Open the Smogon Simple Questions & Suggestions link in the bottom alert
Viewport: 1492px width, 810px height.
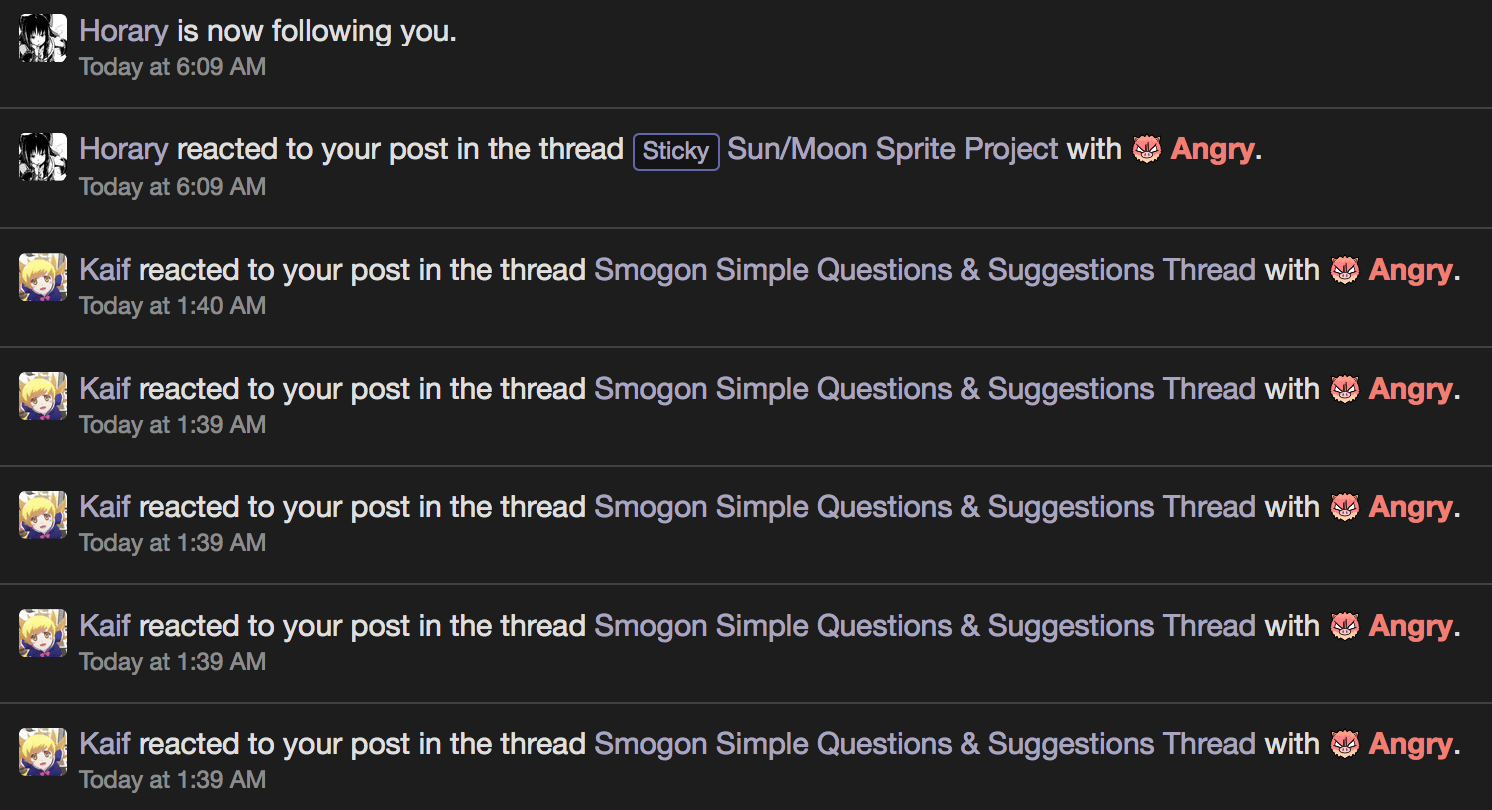click(925, 744)
